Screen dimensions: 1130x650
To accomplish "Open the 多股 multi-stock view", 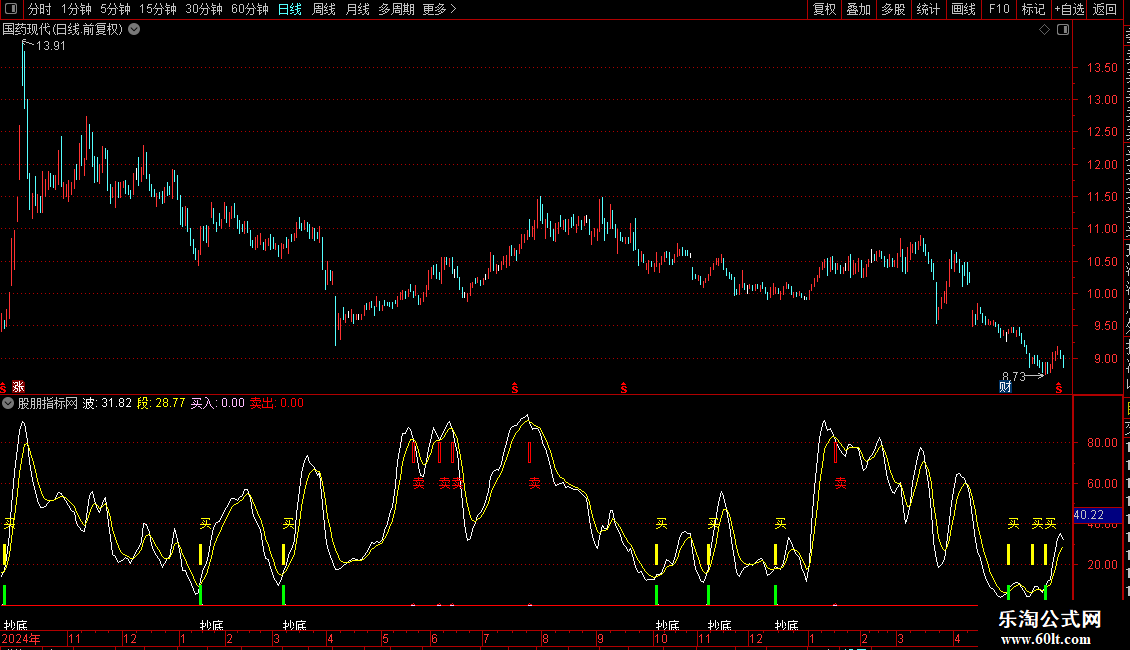I will pos(893,9).
